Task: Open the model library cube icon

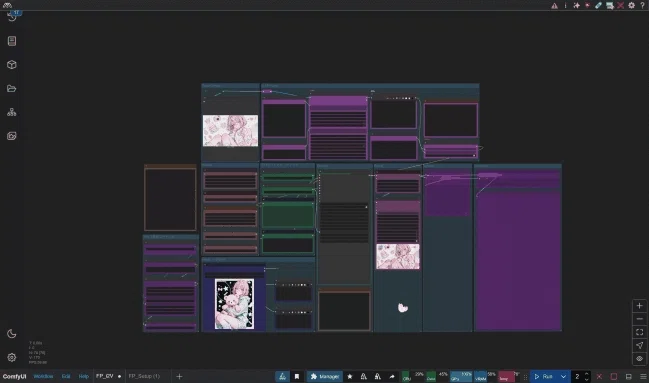Action: [x=12, y=65]
